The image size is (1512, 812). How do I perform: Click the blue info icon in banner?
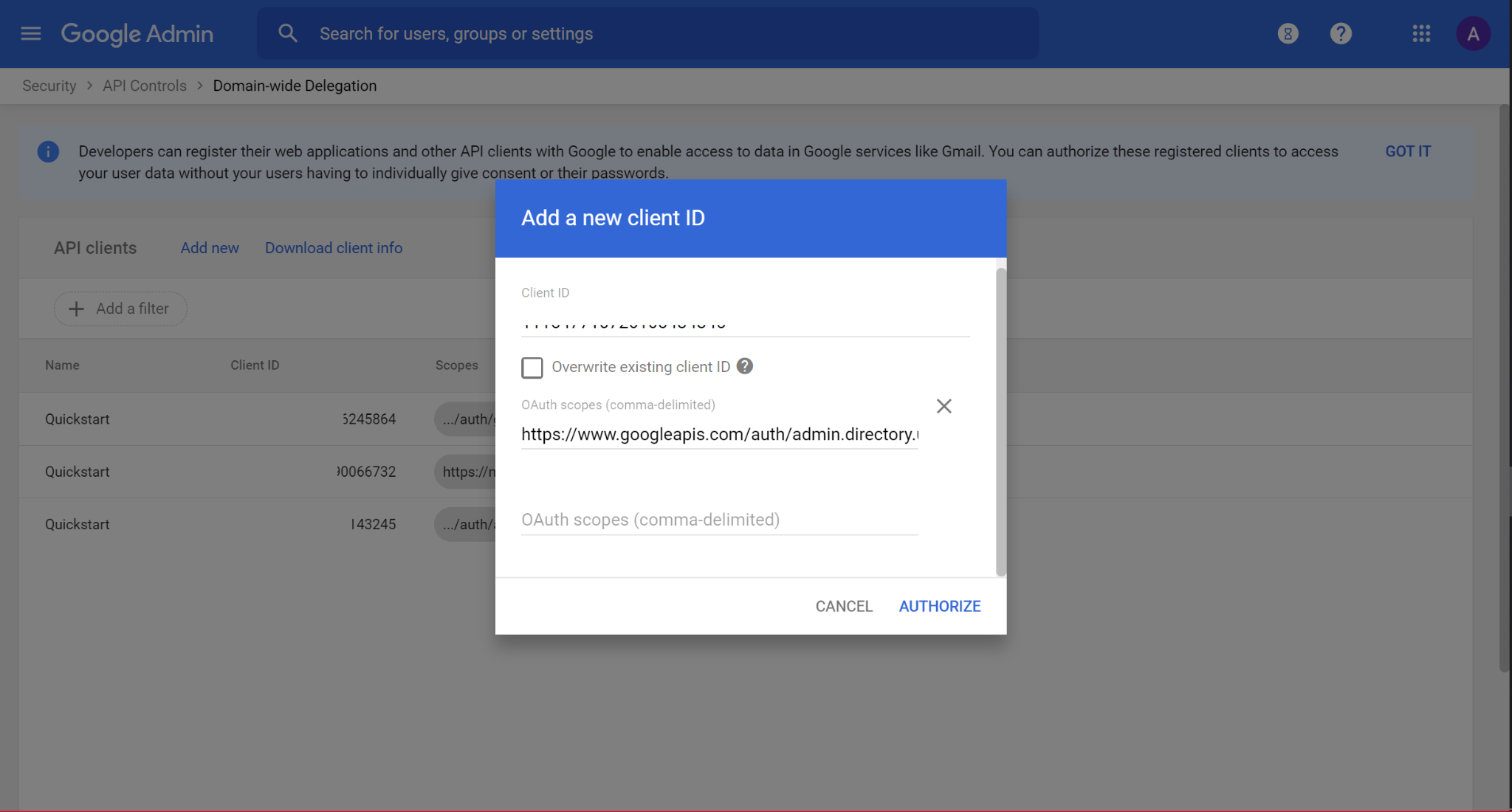click(x=48, y=151)
